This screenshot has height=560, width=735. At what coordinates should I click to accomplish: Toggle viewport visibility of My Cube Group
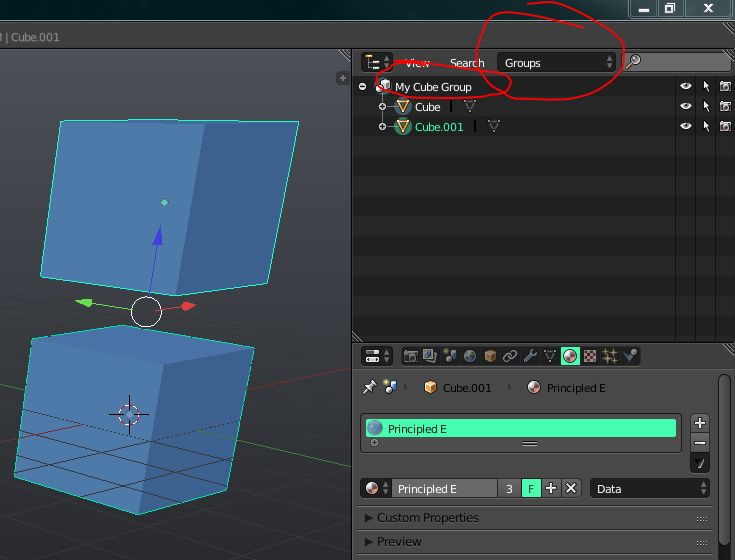click(x=685, y=86)
